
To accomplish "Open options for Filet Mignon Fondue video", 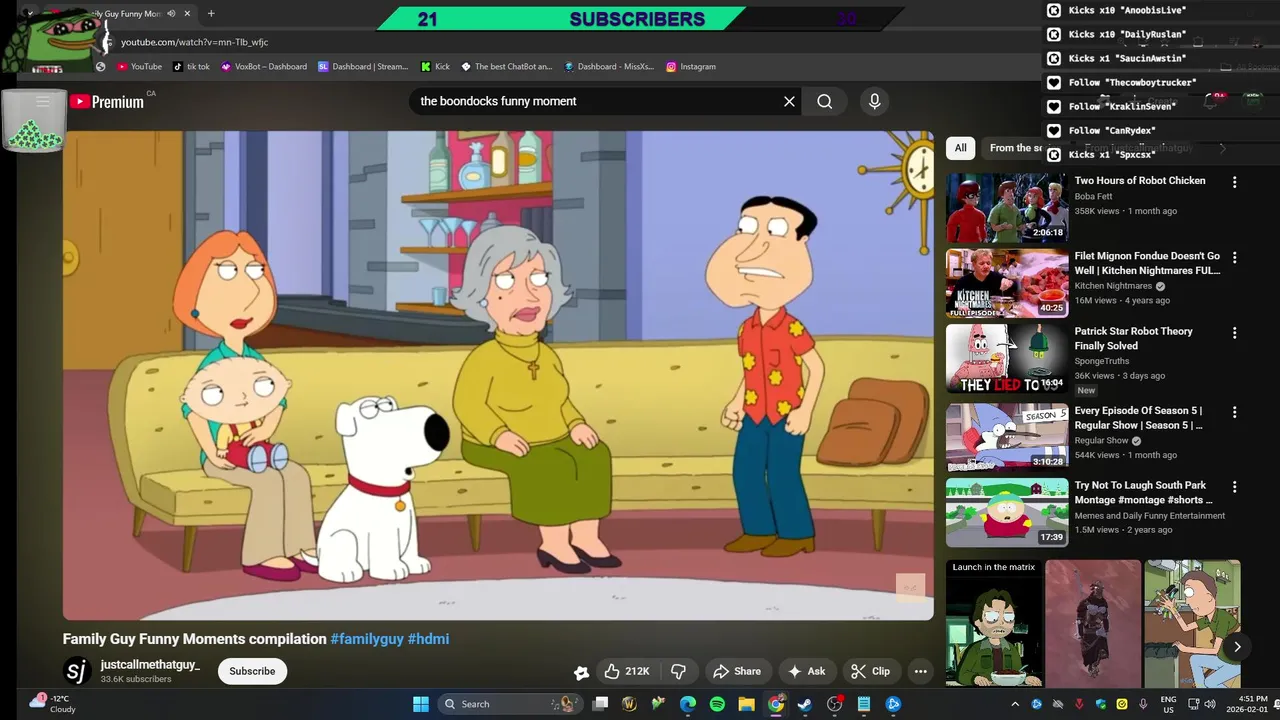I will click(1234, 257).
